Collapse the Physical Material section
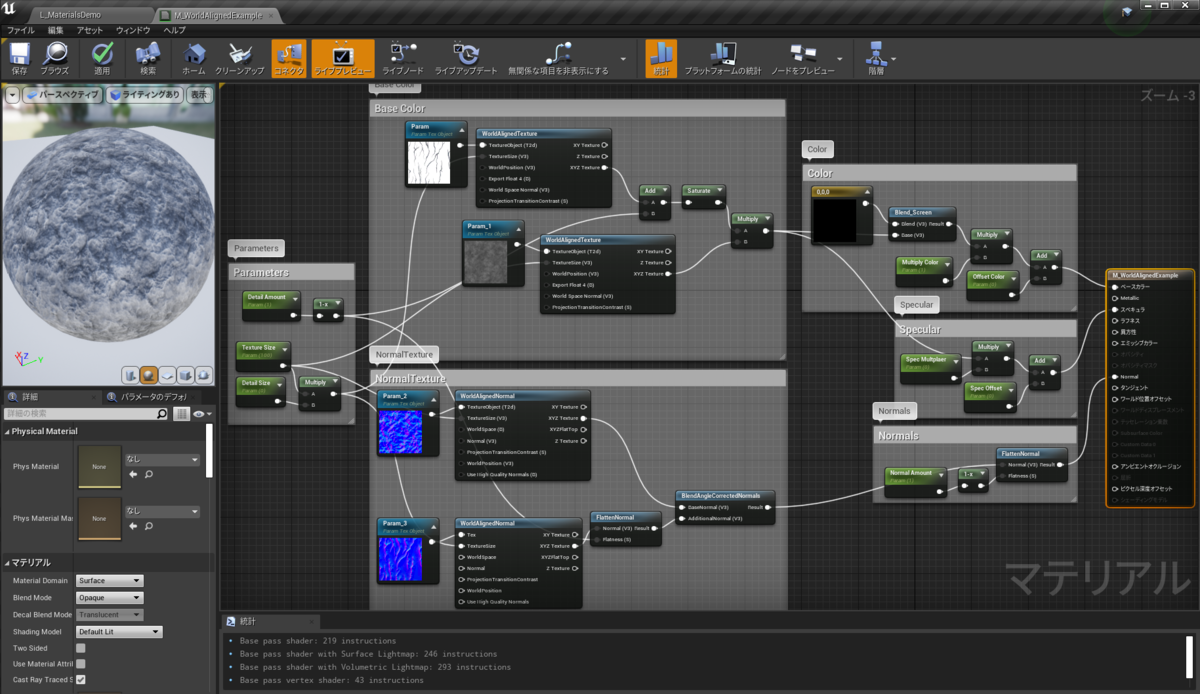The height and width of the screenshot is (694, 1200). [x=6, y=431]
